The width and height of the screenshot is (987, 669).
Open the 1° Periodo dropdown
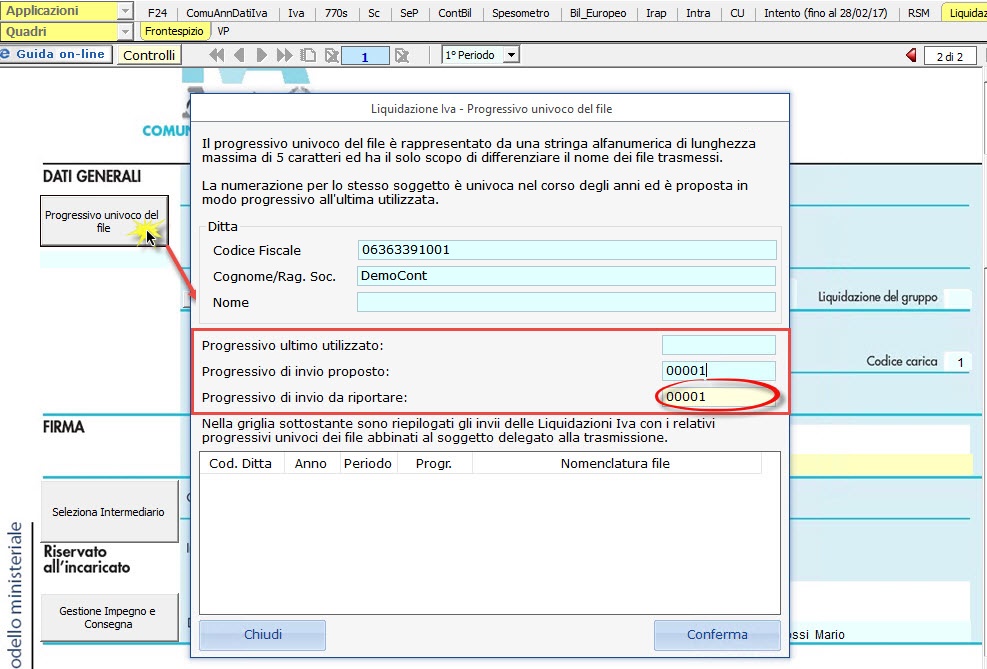512,56
